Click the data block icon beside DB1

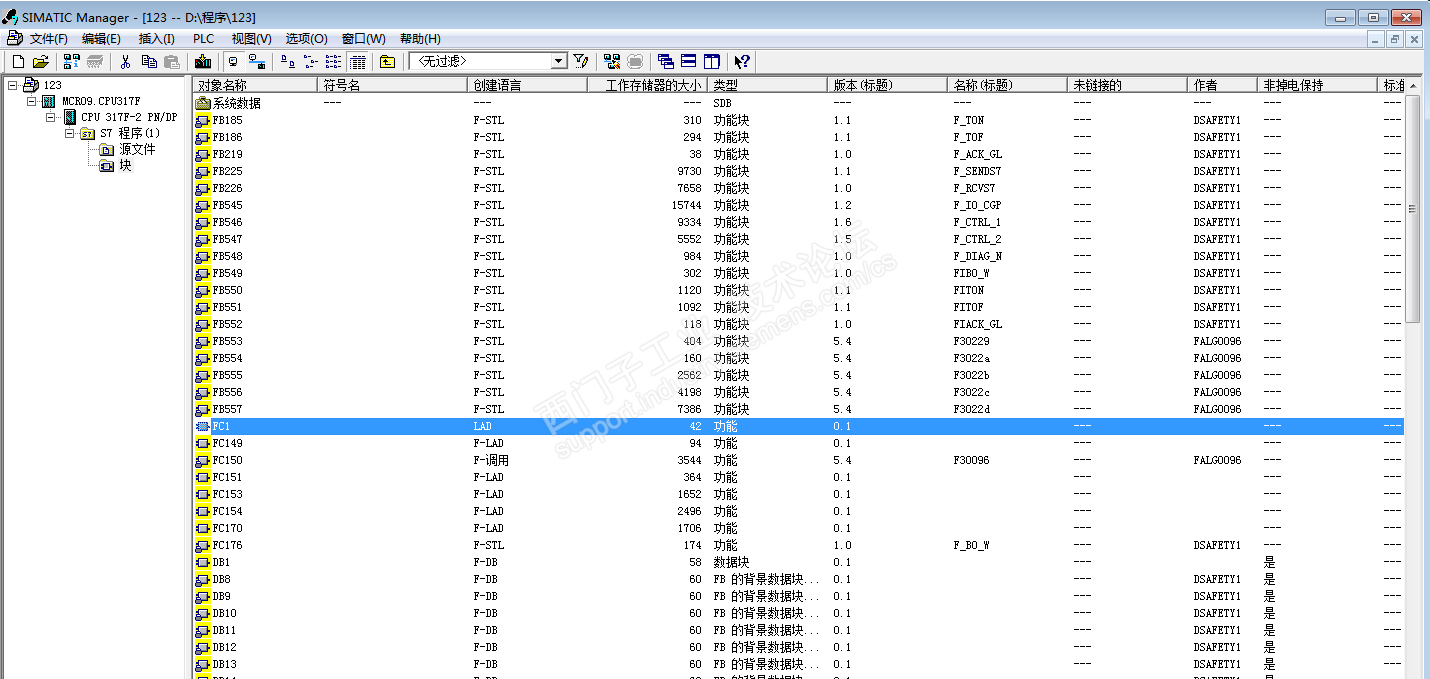point(203,562)
